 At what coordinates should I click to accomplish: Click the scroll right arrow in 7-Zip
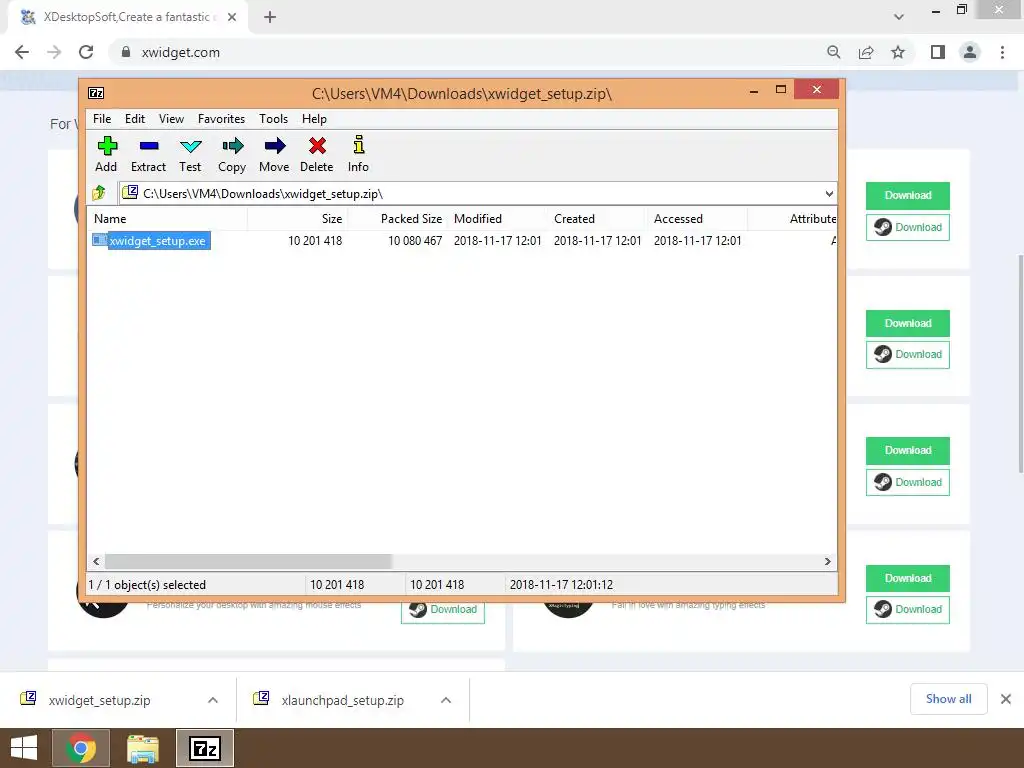click(x=827, y=561)
